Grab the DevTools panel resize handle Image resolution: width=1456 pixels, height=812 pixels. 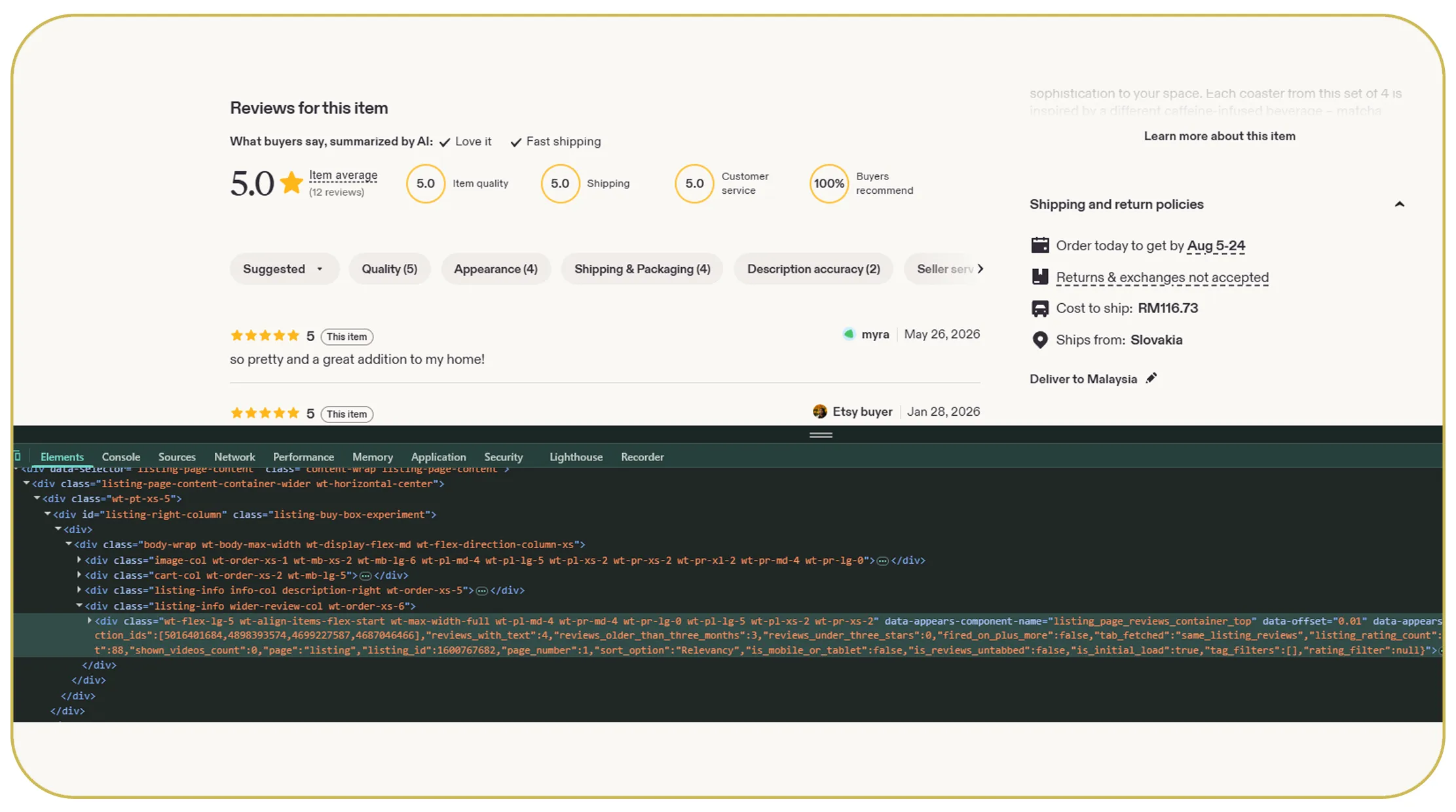point(821,435)
